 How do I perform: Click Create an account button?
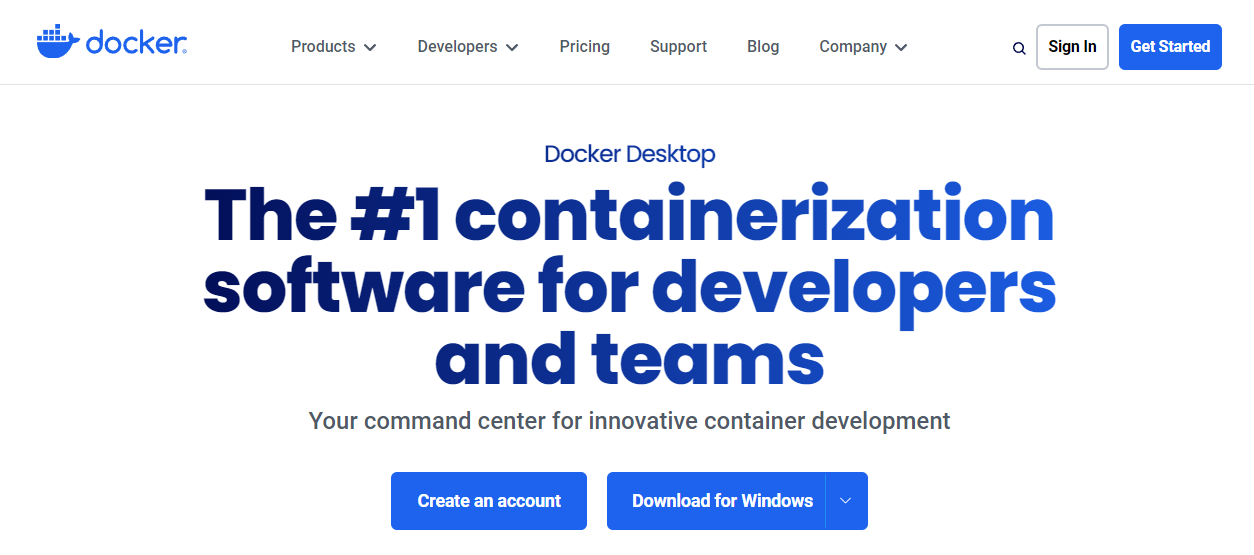pyautogui.click(x=489, y=501)
